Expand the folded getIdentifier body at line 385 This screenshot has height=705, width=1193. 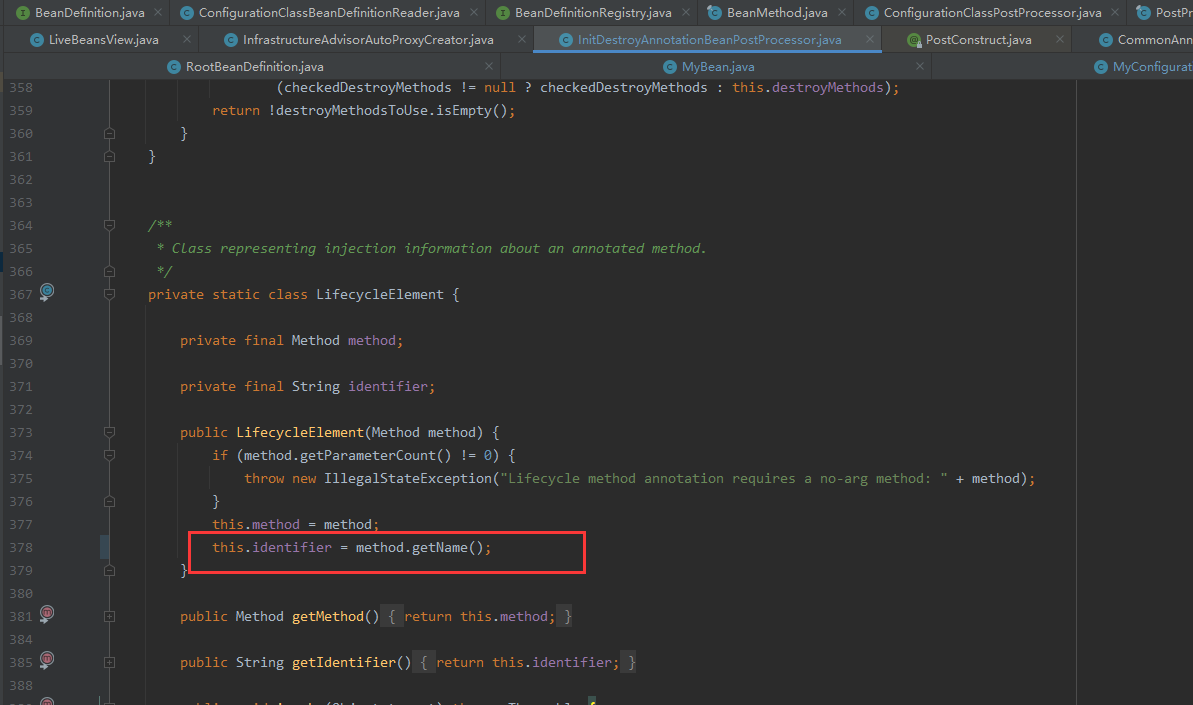pyautogui.click(x=110, y=662)
